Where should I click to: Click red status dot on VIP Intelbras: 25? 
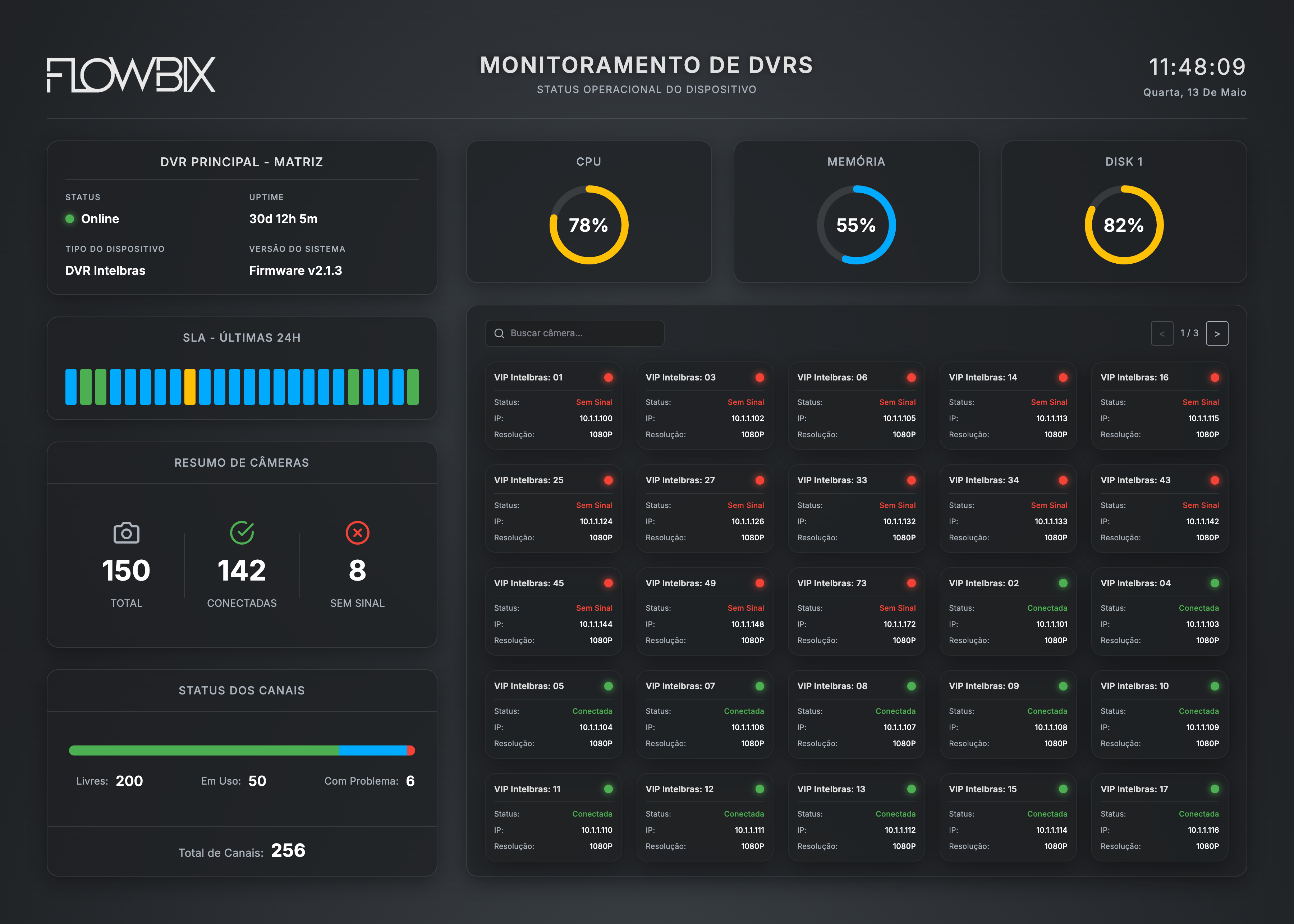click(x=608, y=480)
